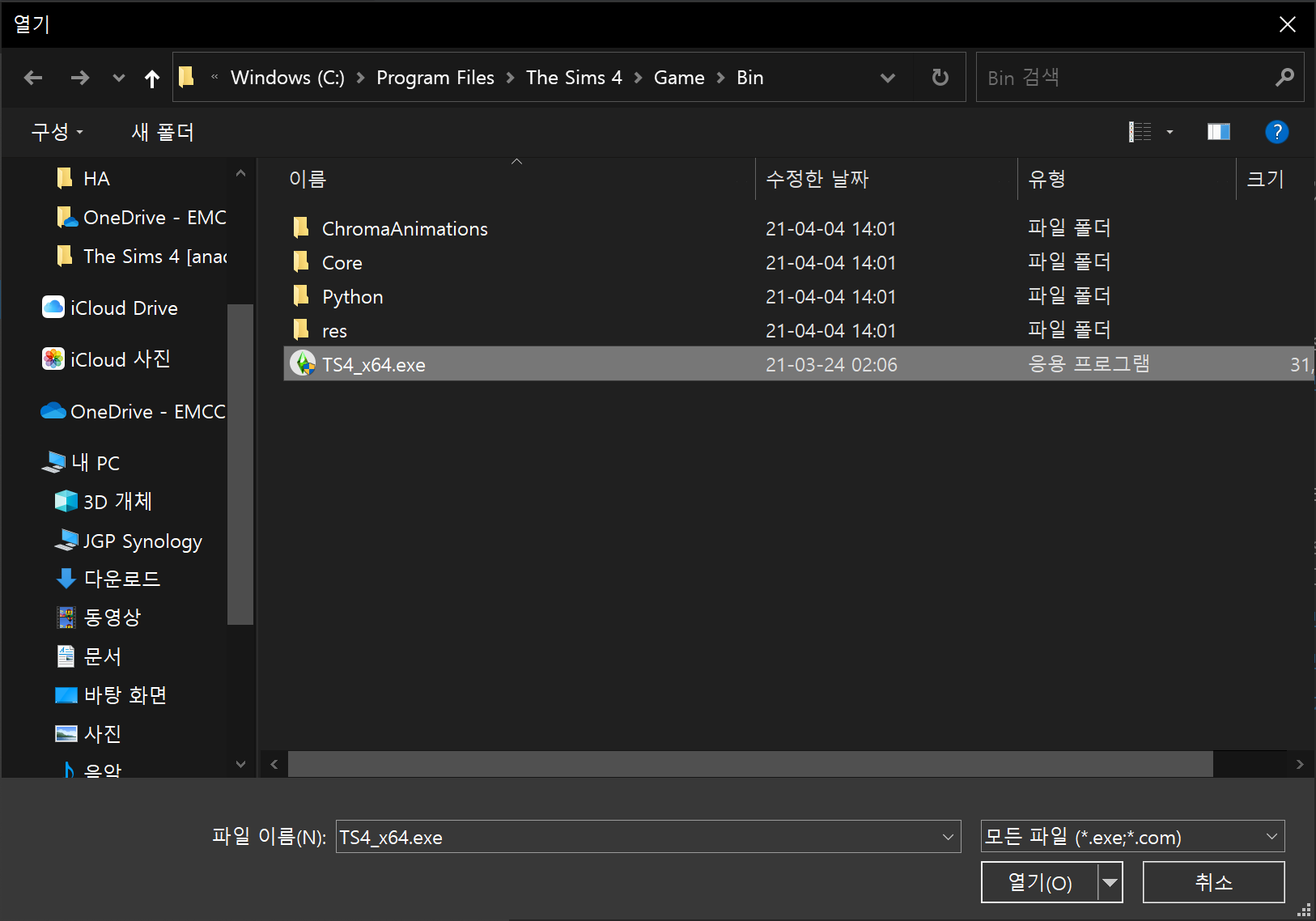1316x921 pixels.
Task: Open HA folder in navigation pane
Action: pos(96,179)
